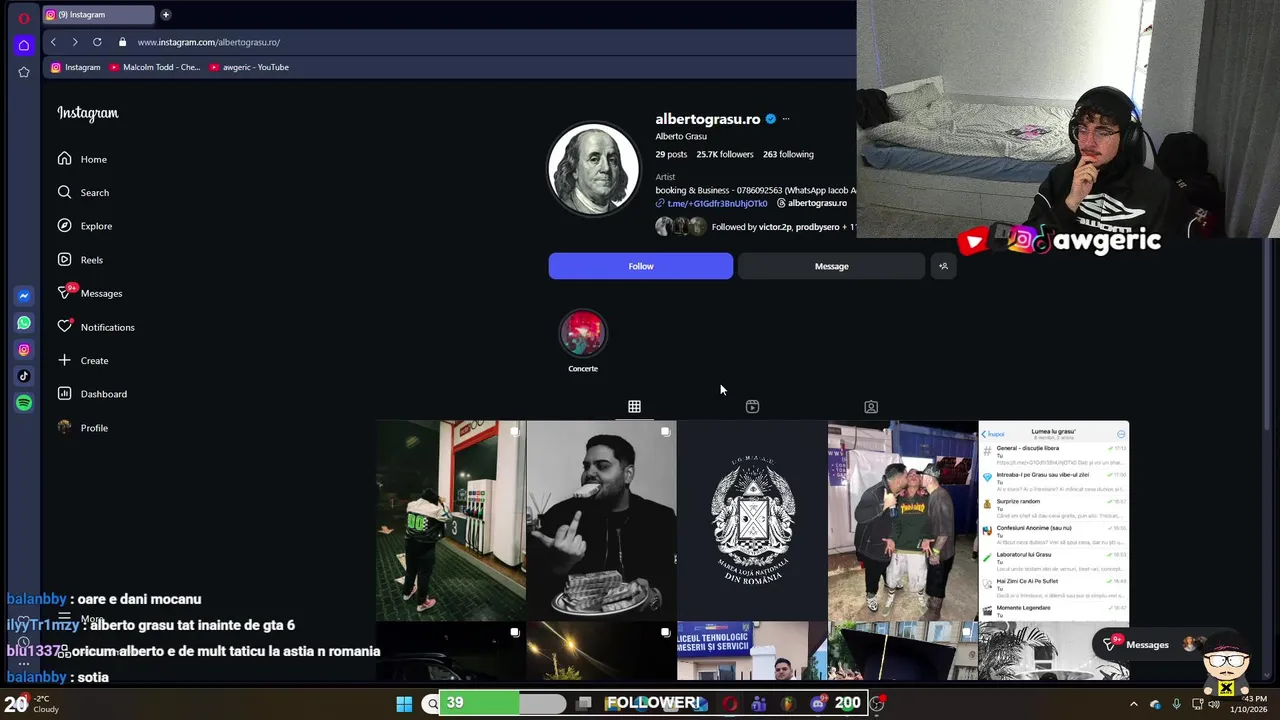Viewport: 1280px width, 720px height.
Task: Open Spotify in Opera sidebar
Action: point(24,403)
